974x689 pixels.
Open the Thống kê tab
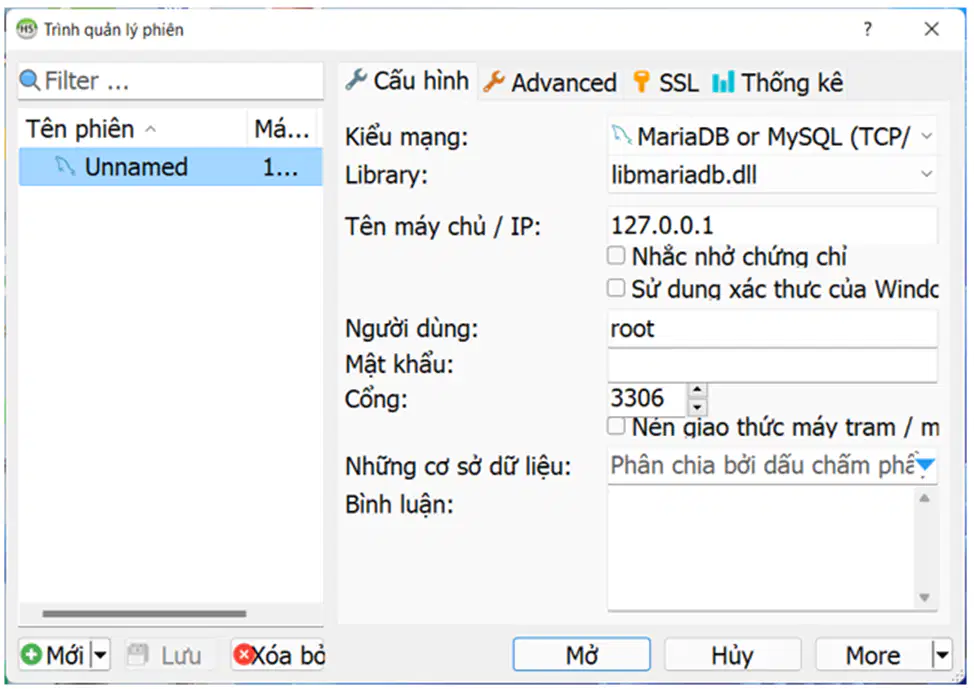778,83
